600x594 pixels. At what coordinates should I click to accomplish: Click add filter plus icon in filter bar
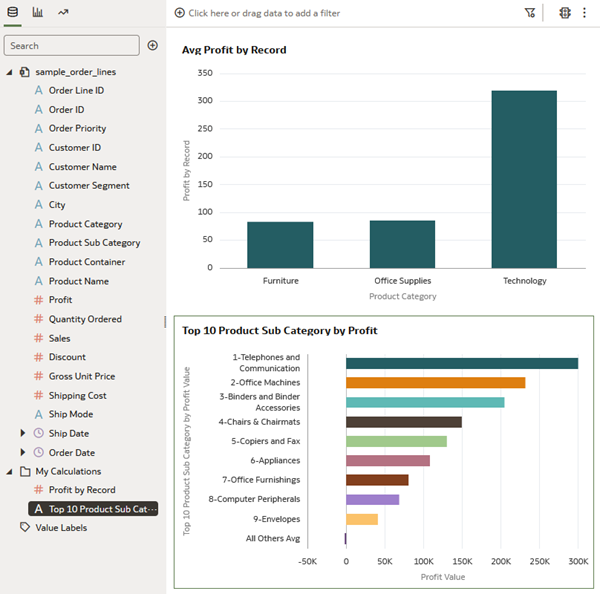pyautogui.click(x=179, y=13)
